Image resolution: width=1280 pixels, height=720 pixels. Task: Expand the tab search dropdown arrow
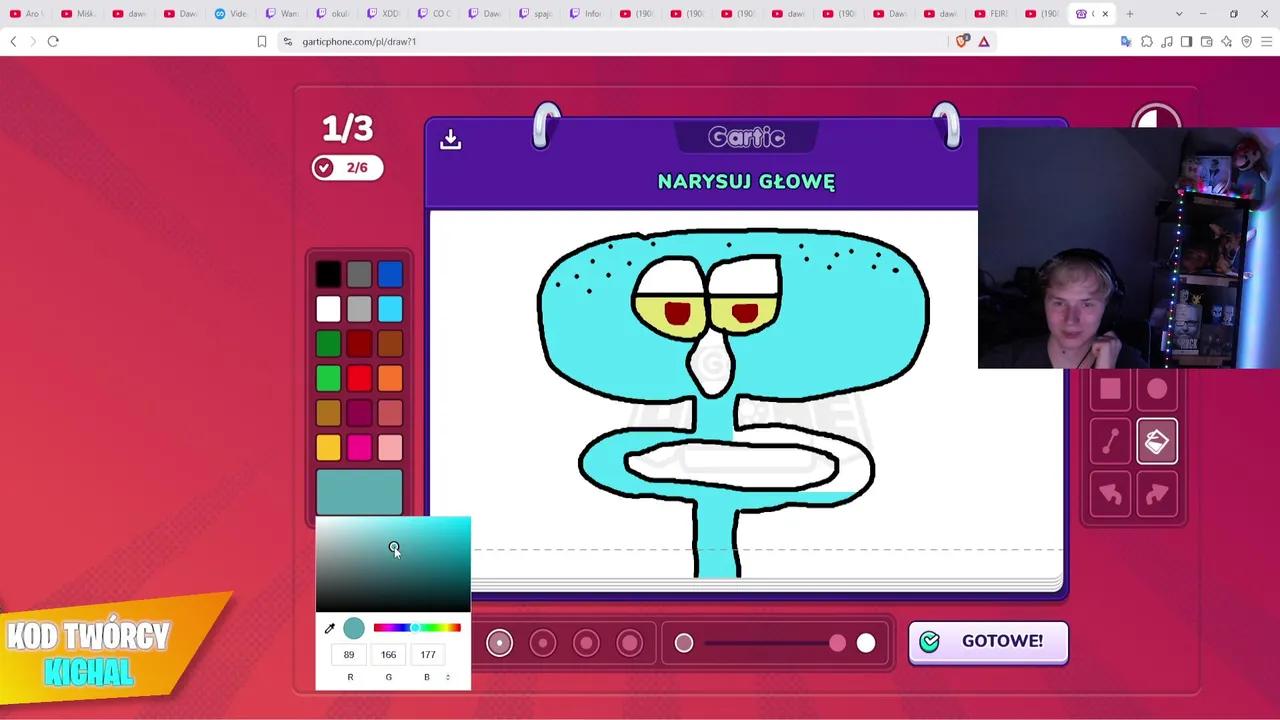coord(1179,14)
